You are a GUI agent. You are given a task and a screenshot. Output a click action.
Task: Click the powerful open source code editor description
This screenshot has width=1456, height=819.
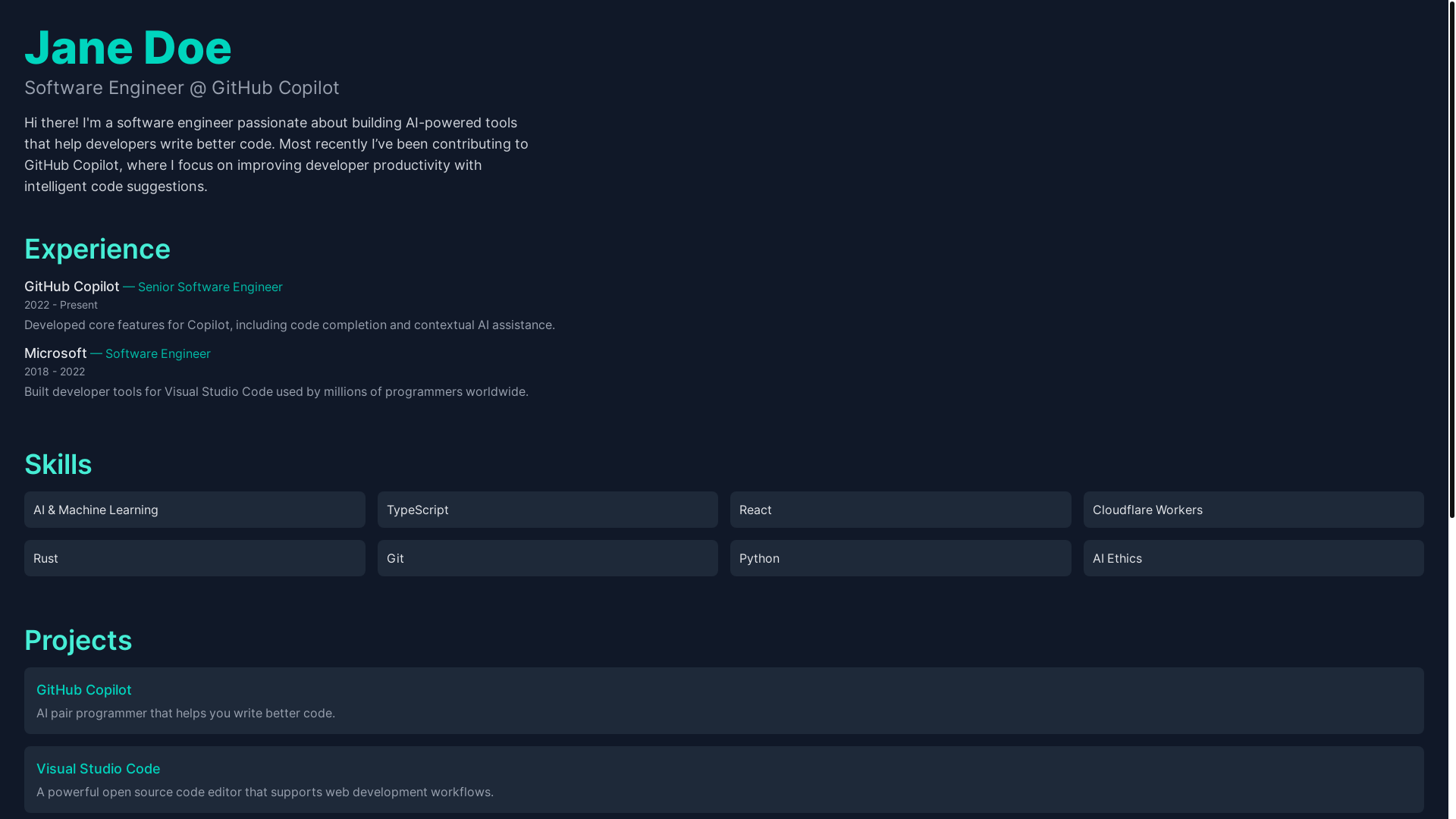coord(265,792)
